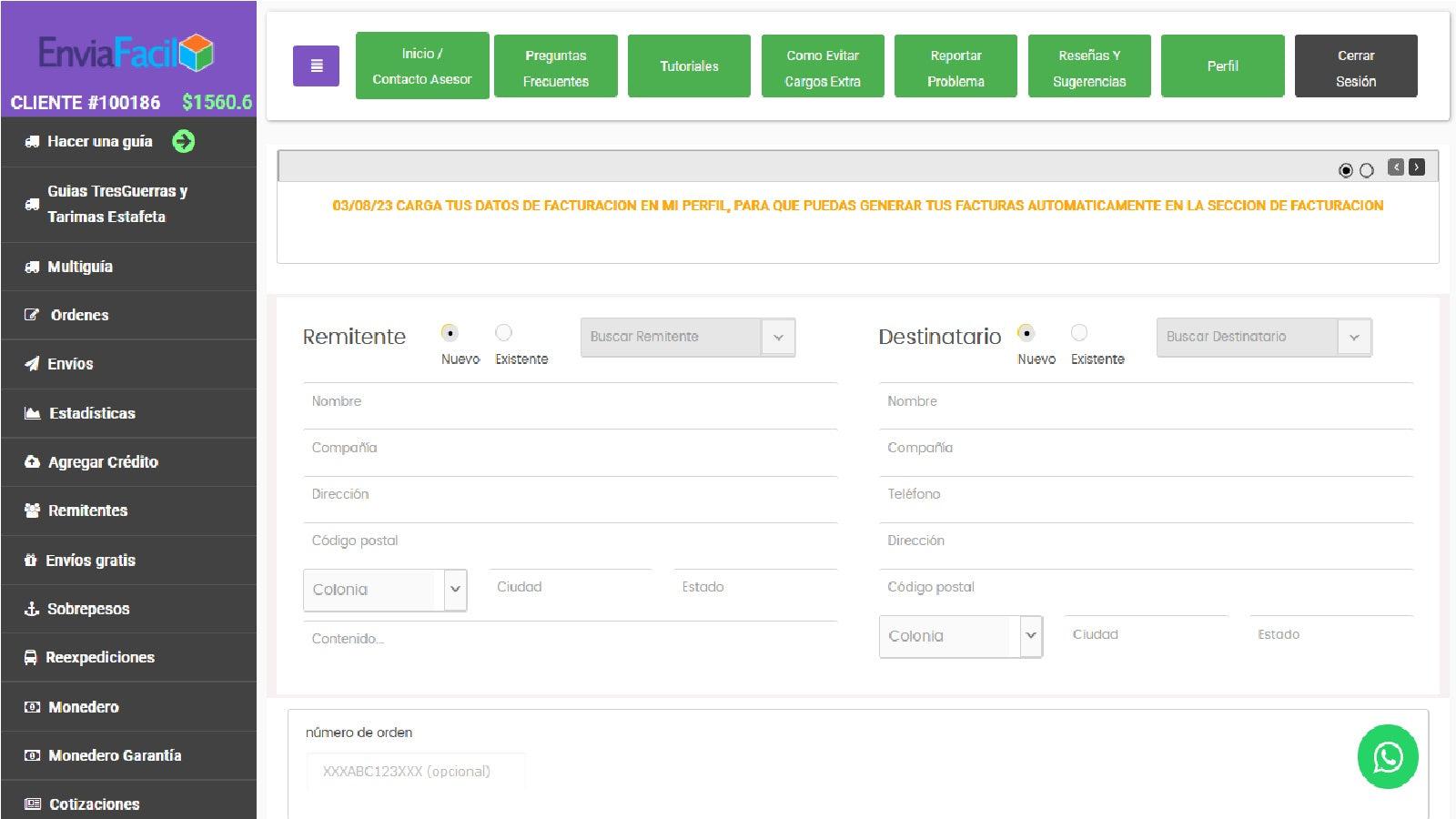The height and width of the screenshot is (819, 1456).
Task: Click Remitente Ciudad field
Action: pos(571,588)
